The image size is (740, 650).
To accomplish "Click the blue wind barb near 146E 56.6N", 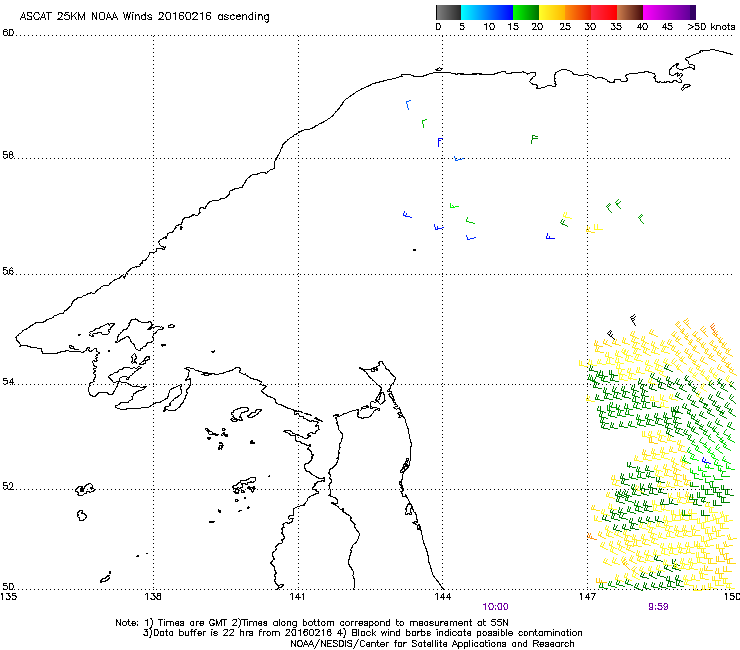I will pyautogui.click(x=550, y=236).
